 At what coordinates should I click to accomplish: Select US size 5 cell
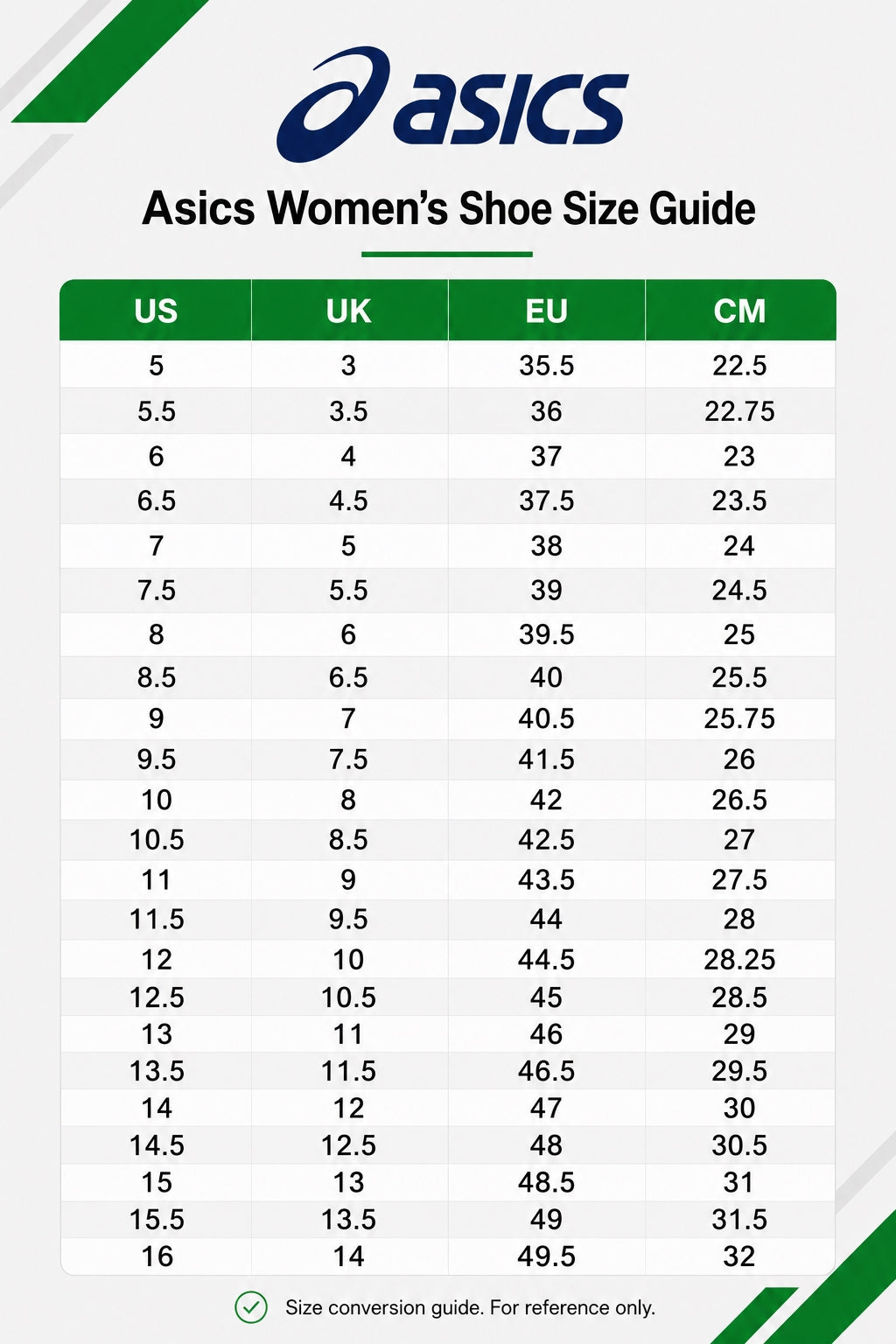[156, 365]
